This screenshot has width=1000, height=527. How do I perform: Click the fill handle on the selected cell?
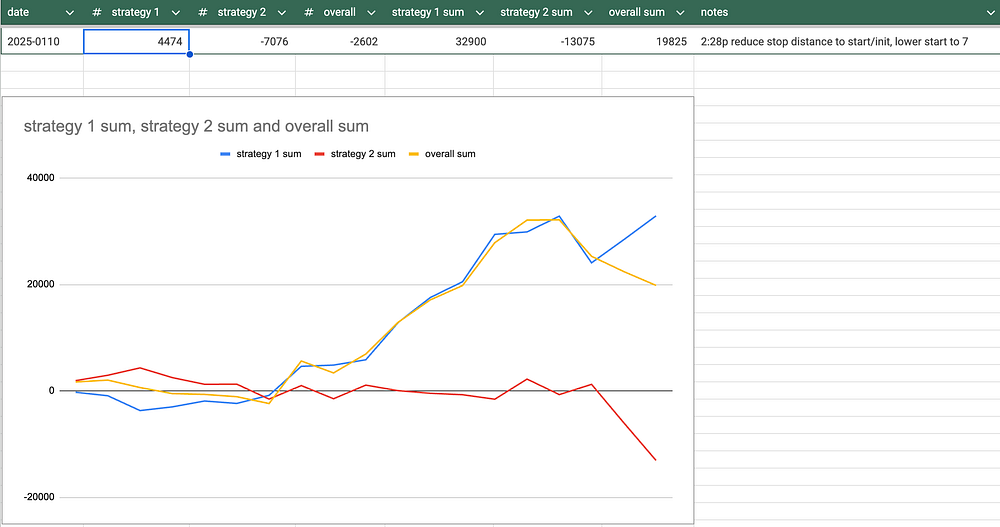pyautogui.click(x=189, y=54)
